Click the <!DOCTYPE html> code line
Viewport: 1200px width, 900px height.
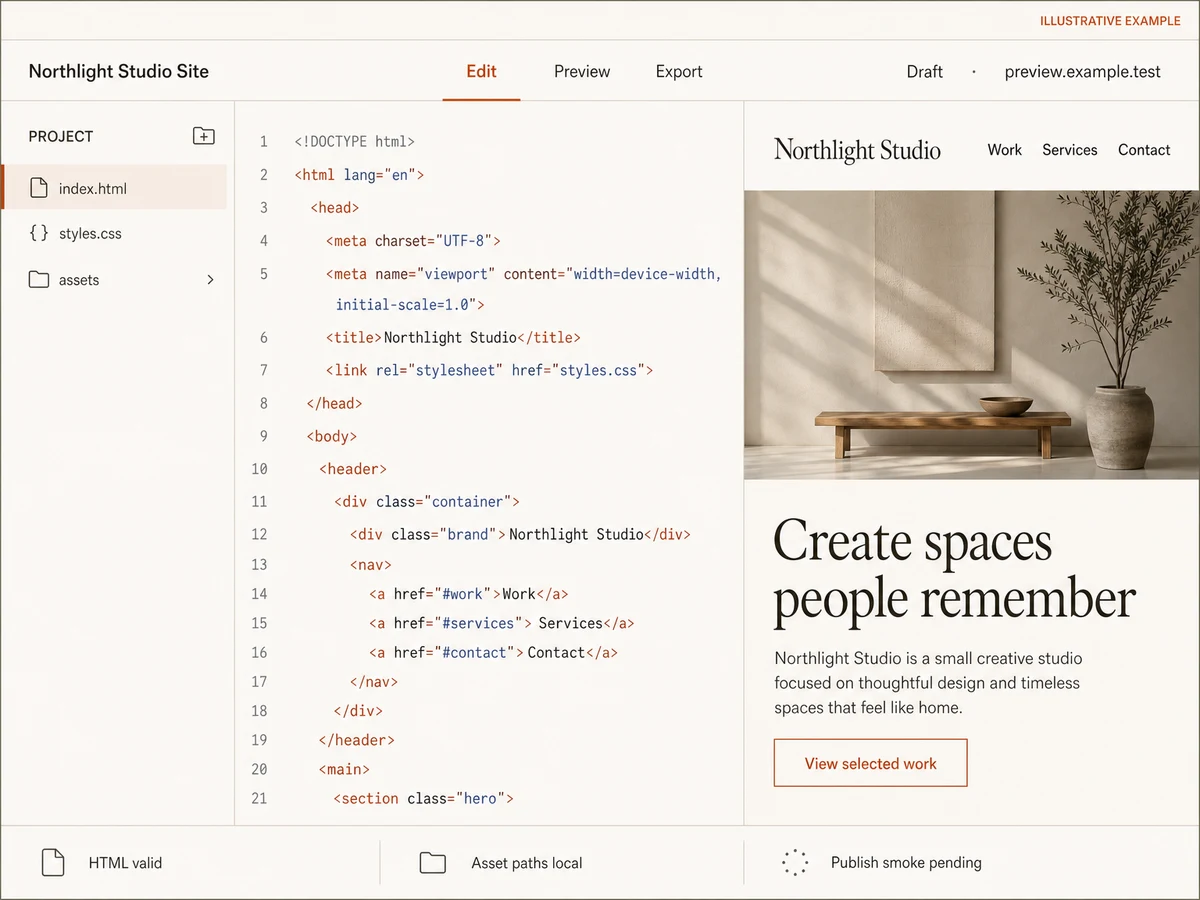point(354,142)
